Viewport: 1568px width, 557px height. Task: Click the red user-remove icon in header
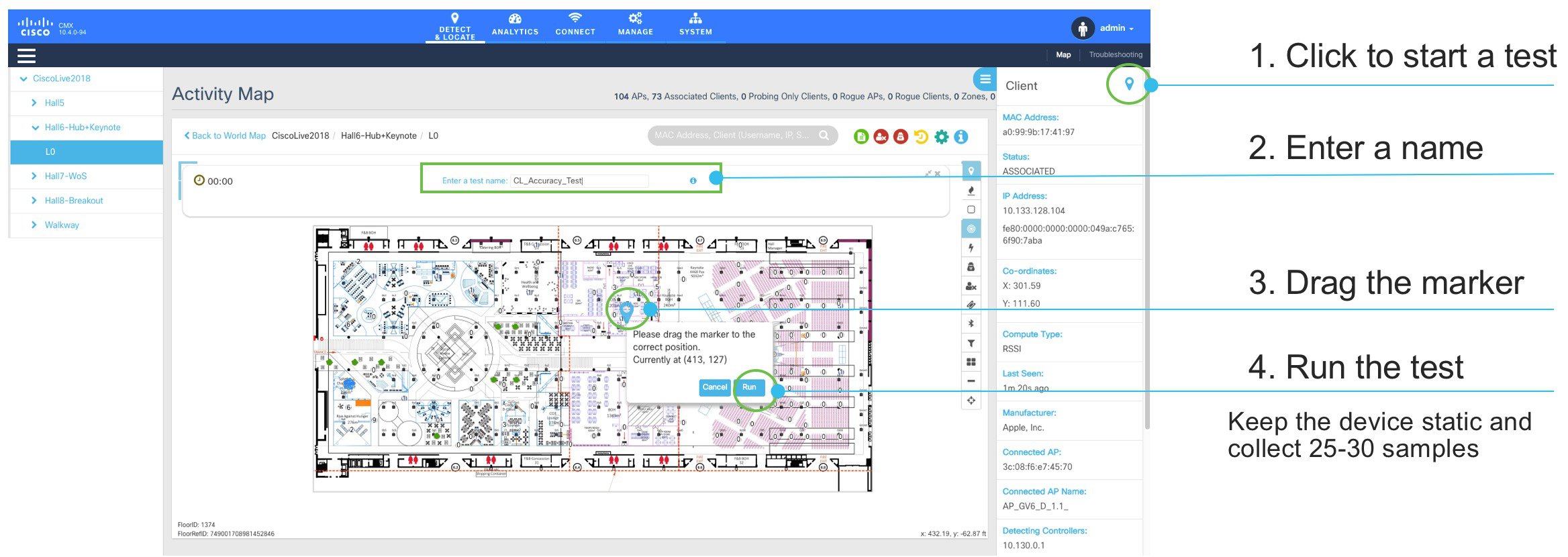881,137
